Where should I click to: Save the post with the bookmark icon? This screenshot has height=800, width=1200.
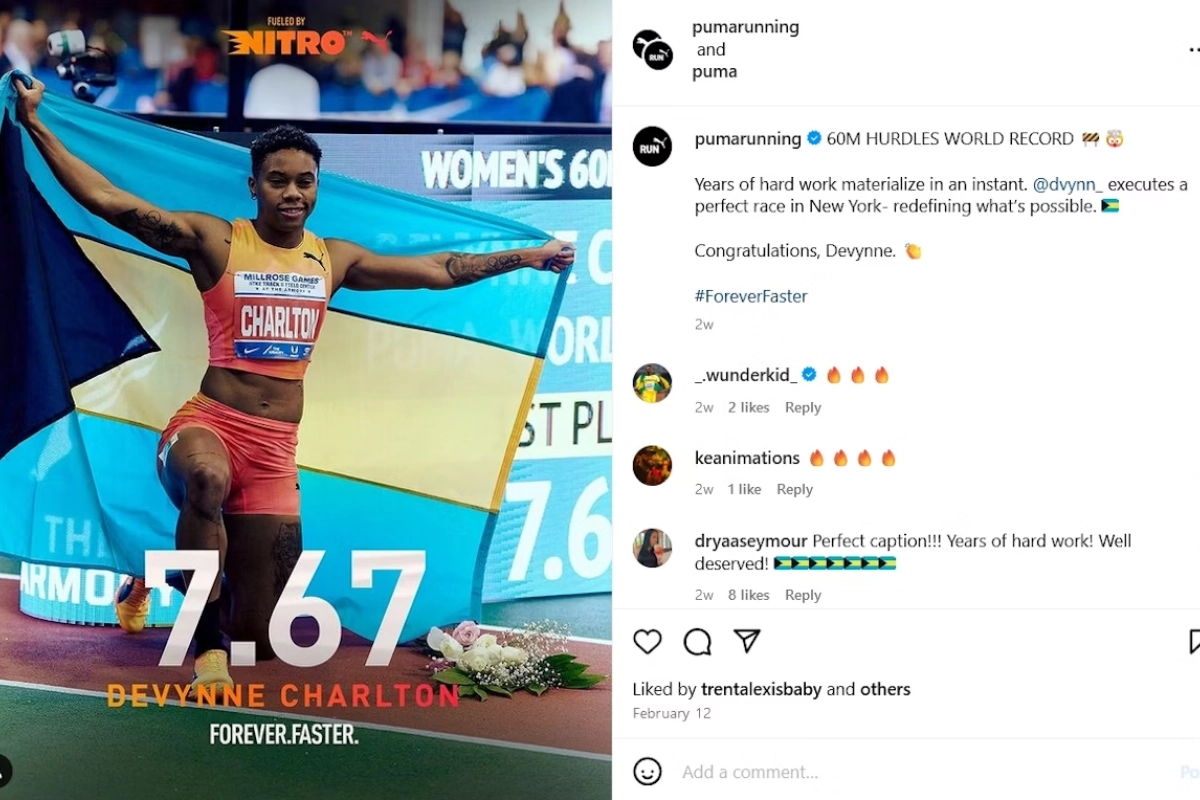pos(1194,641)
